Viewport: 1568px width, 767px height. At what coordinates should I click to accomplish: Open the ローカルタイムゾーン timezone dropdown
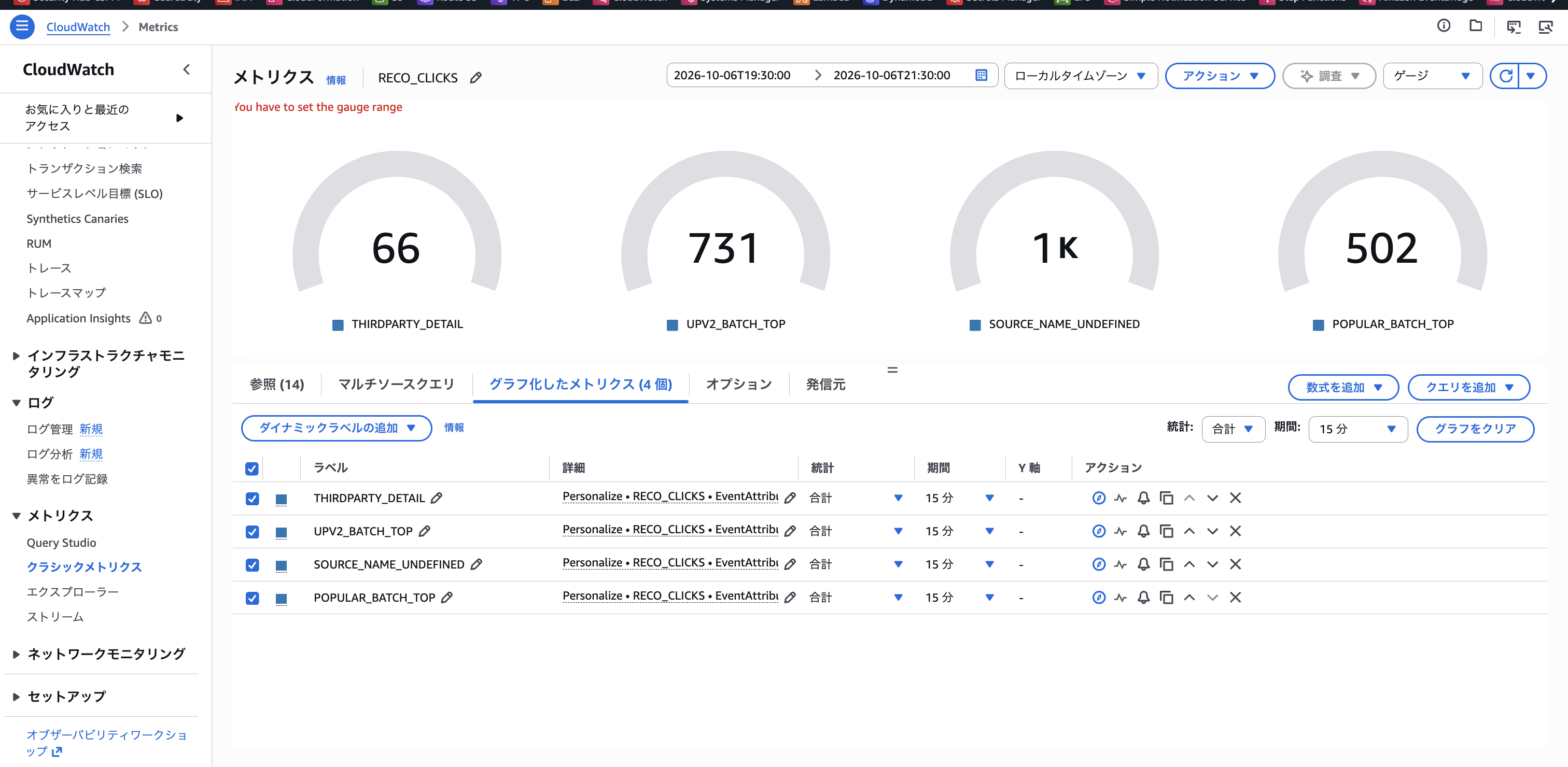click(1081, 76)
